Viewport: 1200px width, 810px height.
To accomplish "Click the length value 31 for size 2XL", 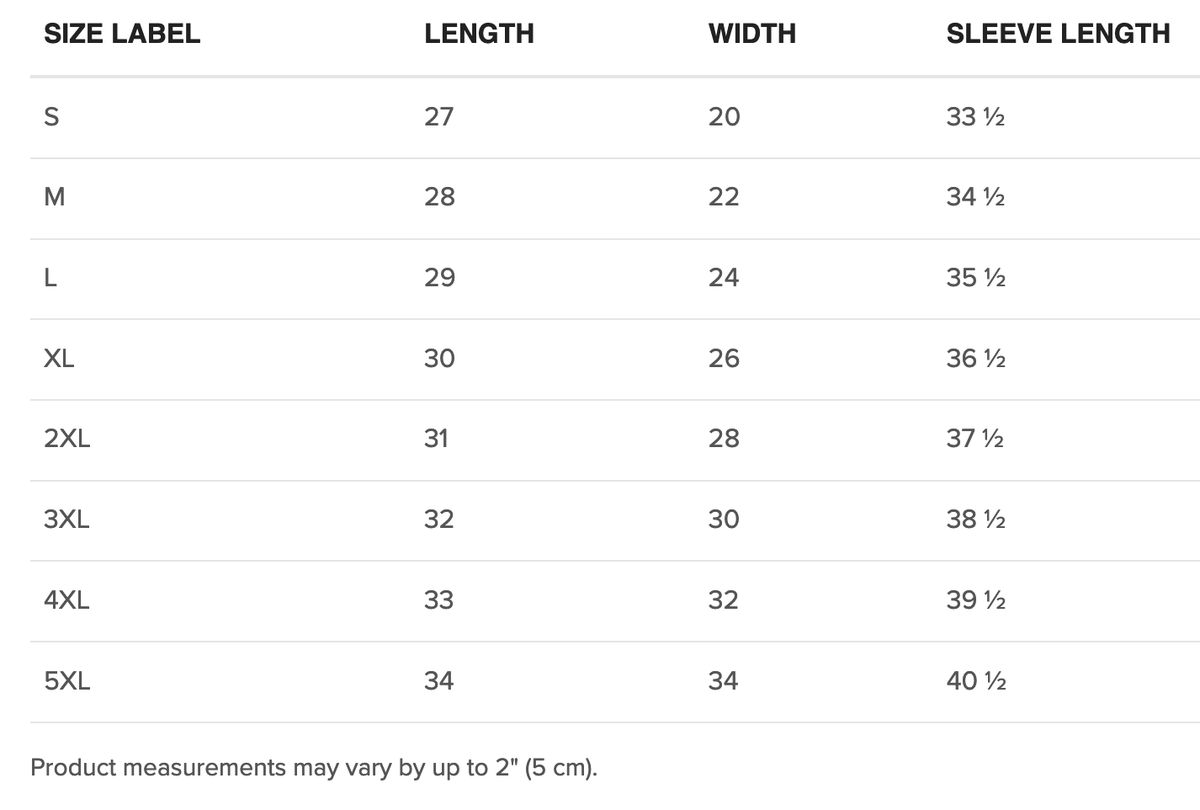I will (x=436, y=439).
